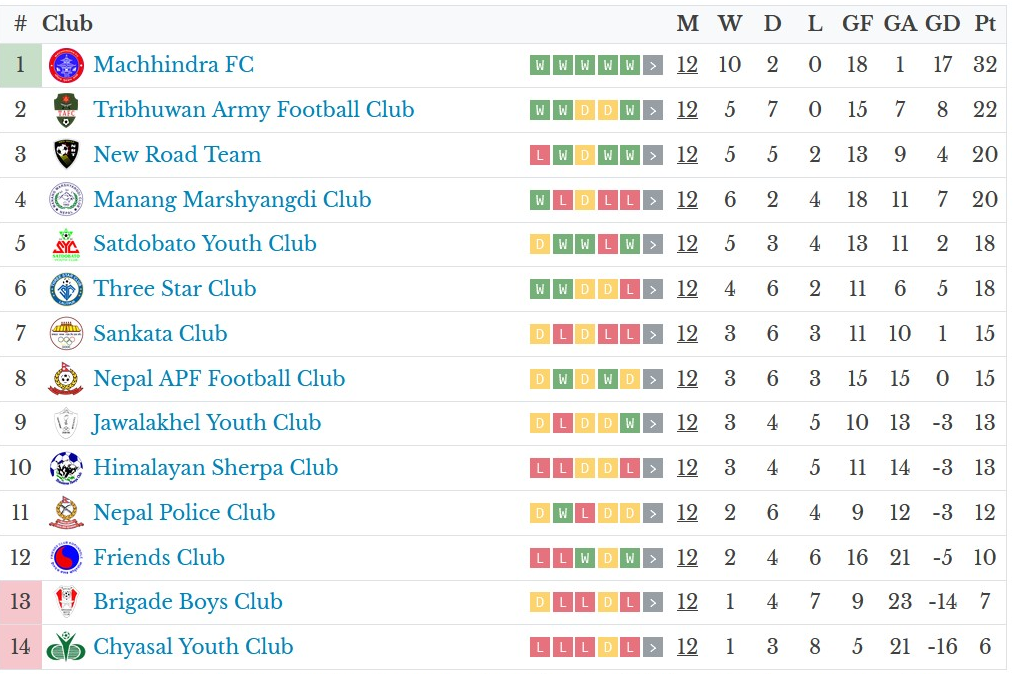Sort table by the Pt column header
The height and width of the screenshot is (674, 1014).
click(x=985, y=24)
